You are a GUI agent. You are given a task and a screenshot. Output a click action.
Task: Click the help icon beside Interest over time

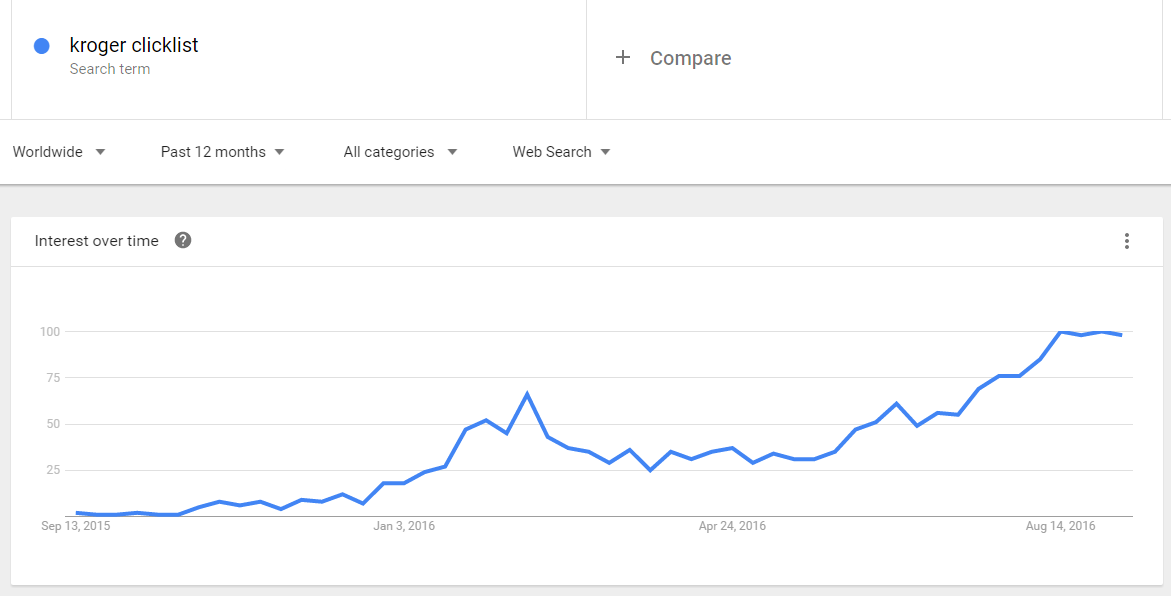(x=183, y=241)
